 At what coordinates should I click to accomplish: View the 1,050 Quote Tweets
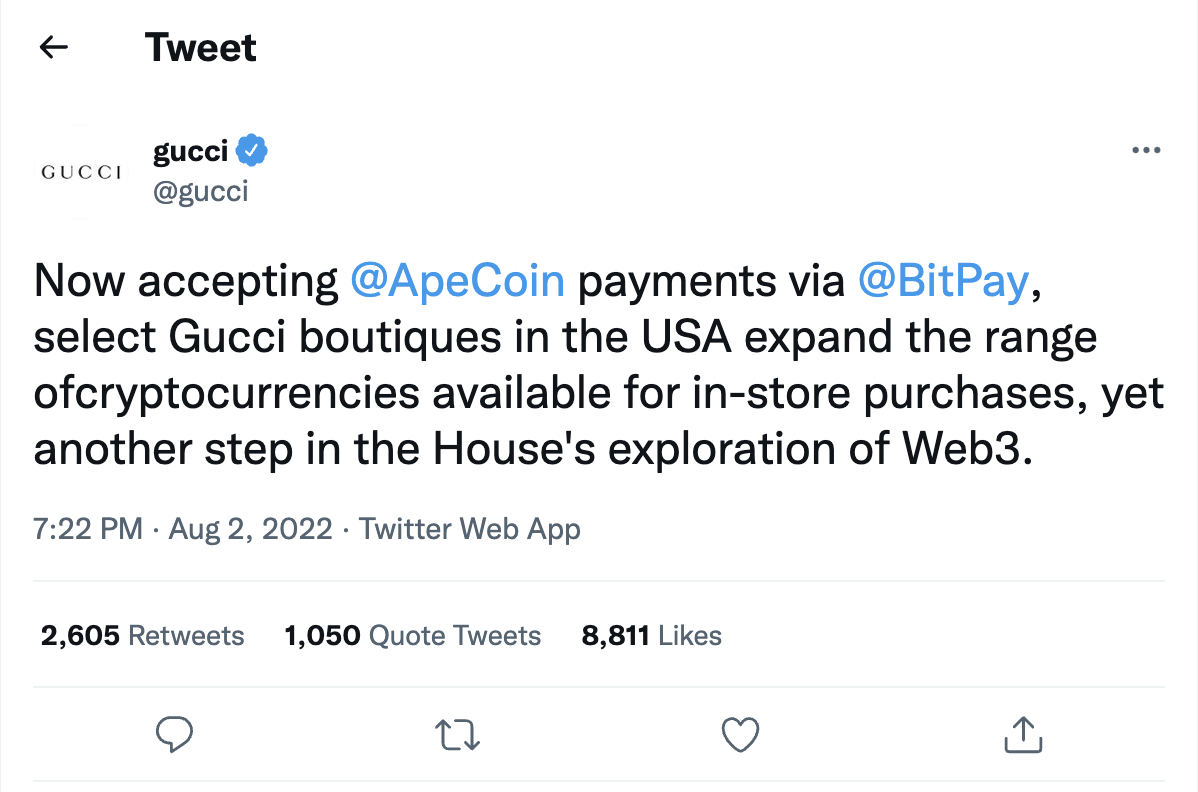[x=413, y=635]
